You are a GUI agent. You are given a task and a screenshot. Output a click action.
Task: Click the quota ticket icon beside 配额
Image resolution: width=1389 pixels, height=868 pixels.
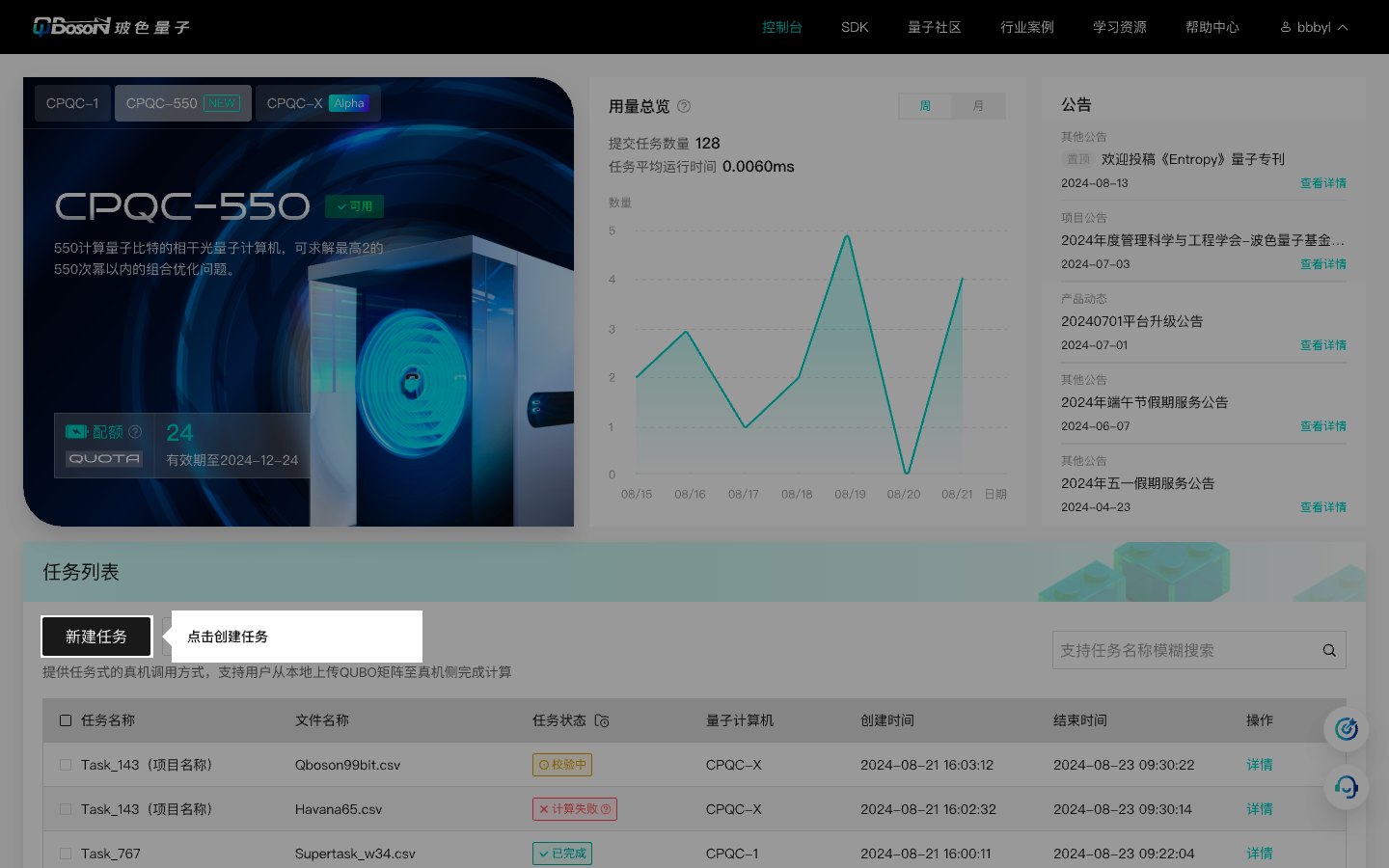coord(77,432)
